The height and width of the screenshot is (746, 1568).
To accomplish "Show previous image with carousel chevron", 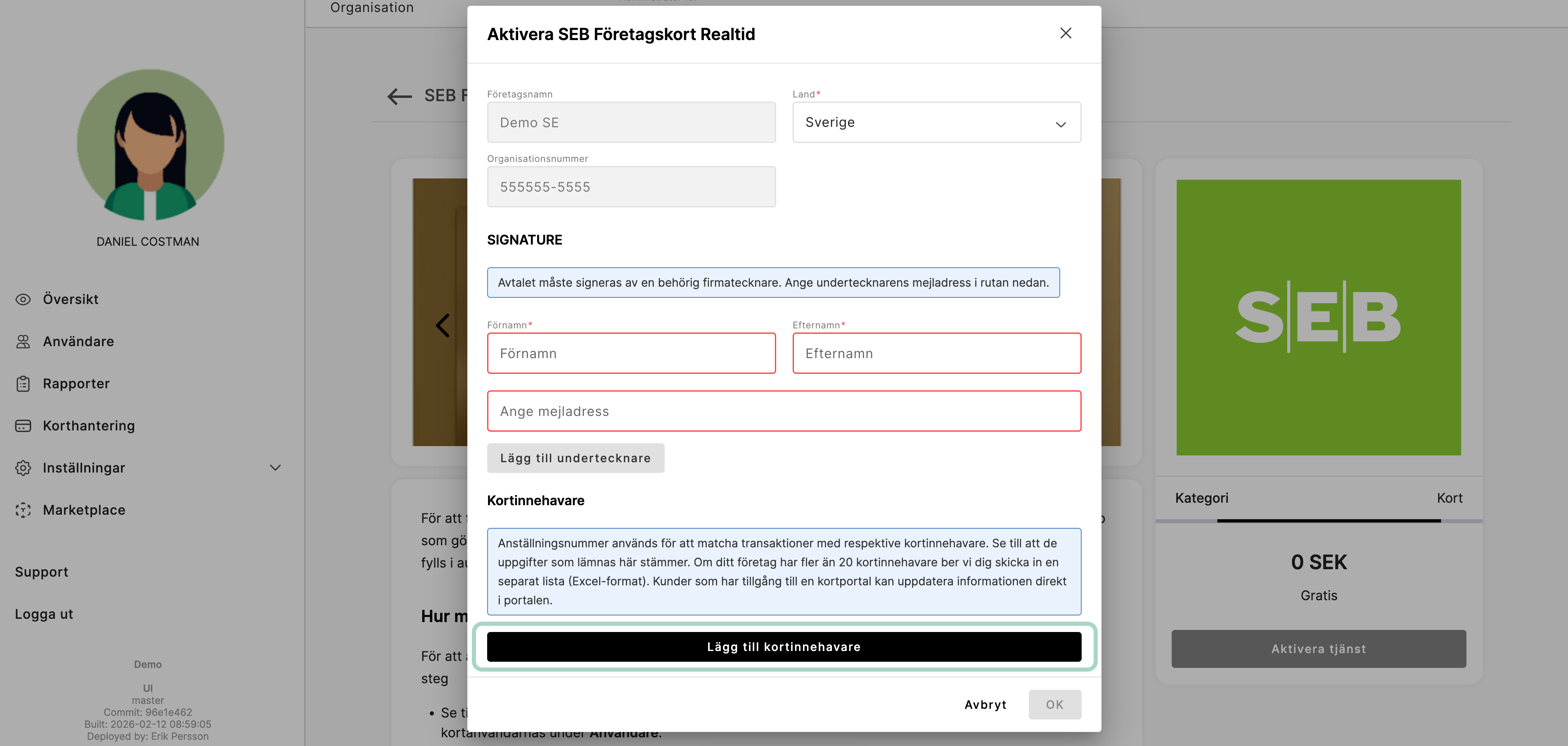I will (x=443, y=325).
